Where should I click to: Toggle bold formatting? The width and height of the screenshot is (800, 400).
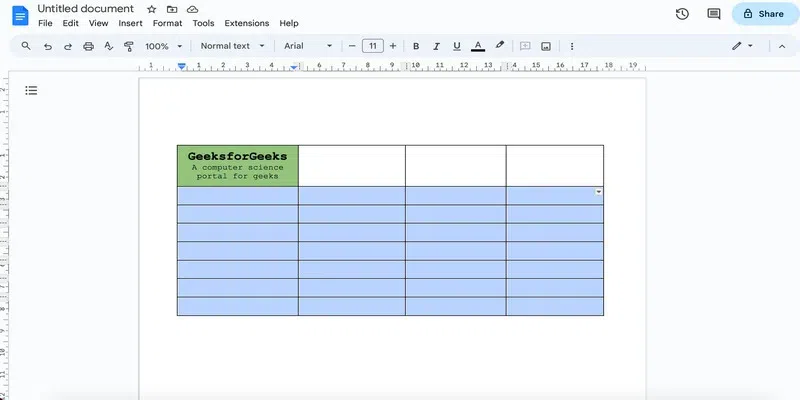(x=416, y=46)
